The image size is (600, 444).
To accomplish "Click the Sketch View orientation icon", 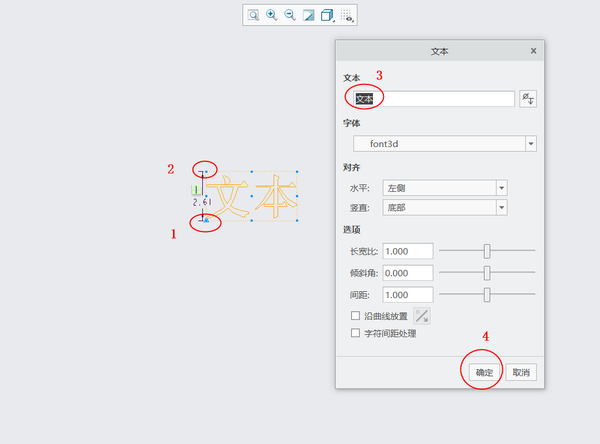I will tap(308, 15).
